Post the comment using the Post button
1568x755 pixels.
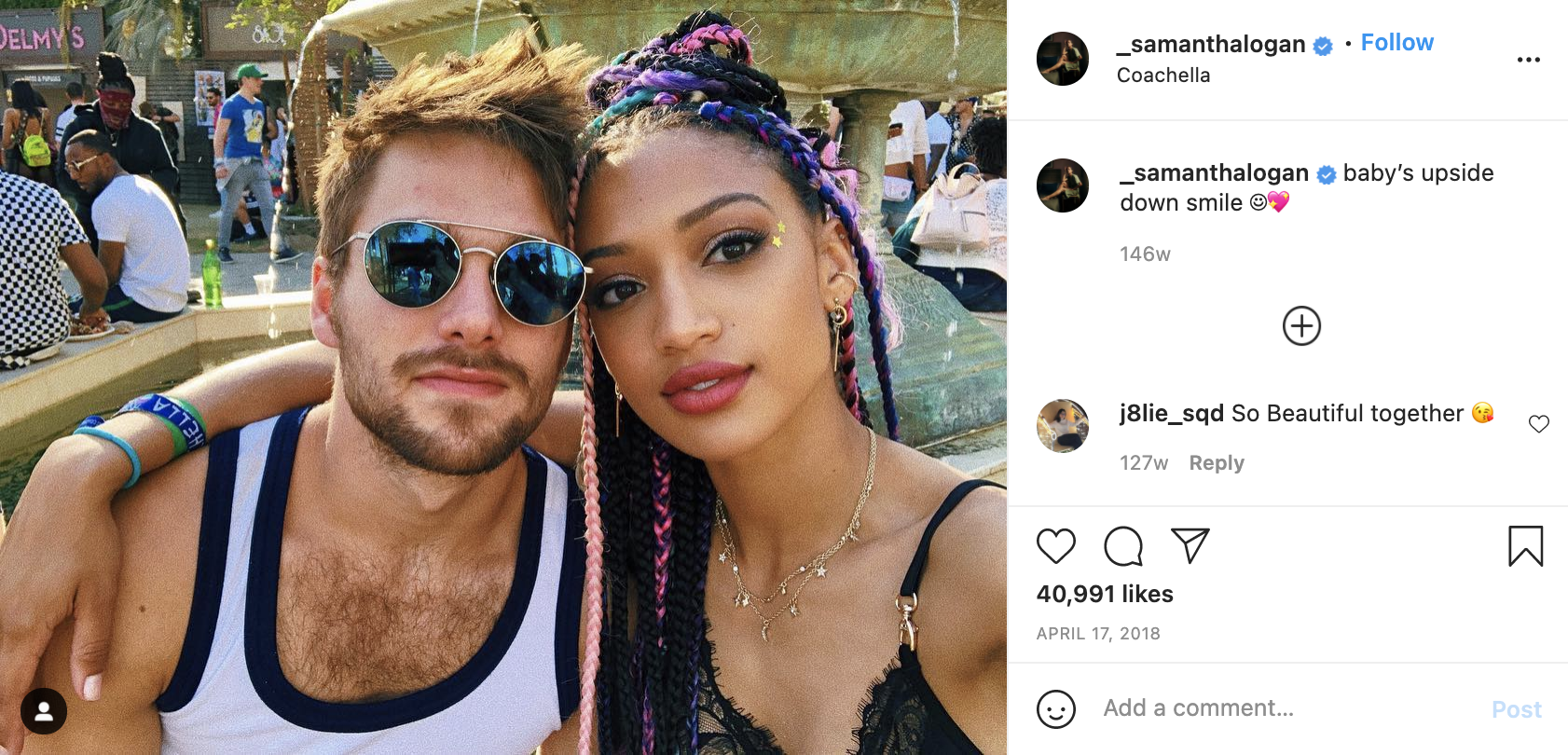click(1517, 709)
